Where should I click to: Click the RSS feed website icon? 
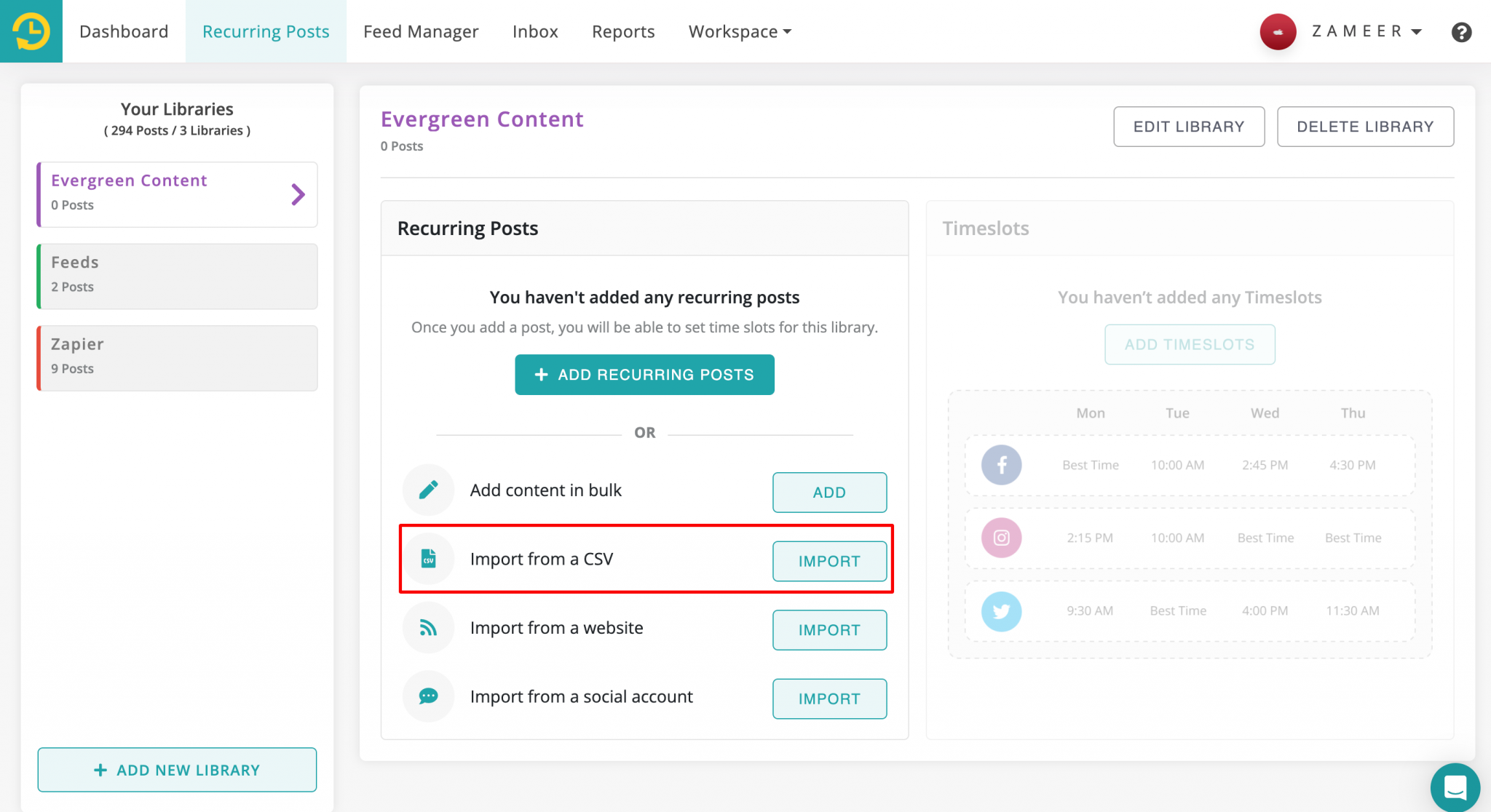coord(428,628)
